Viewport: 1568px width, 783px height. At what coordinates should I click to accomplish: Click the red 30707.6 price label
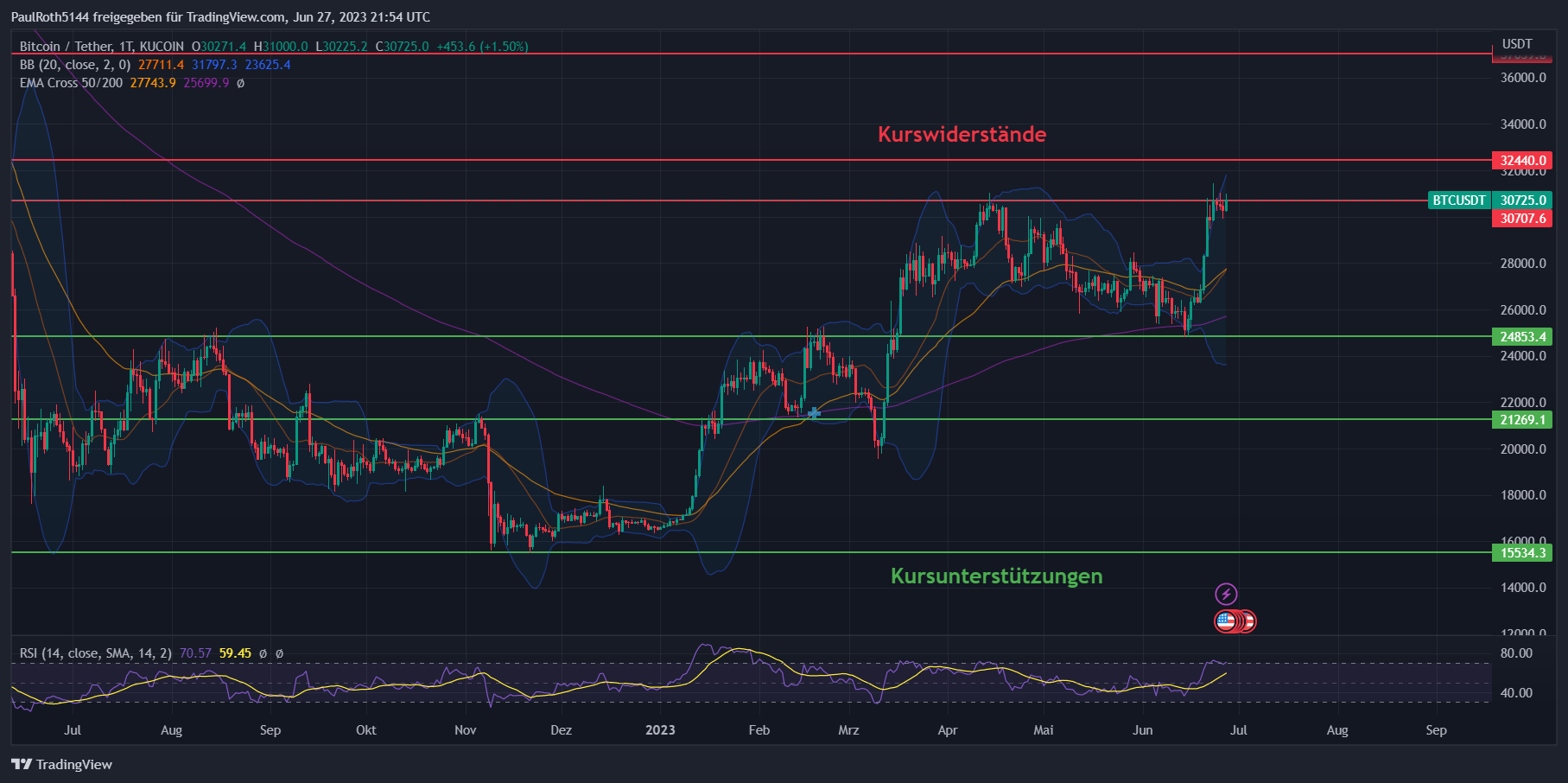pos(1522,219)
